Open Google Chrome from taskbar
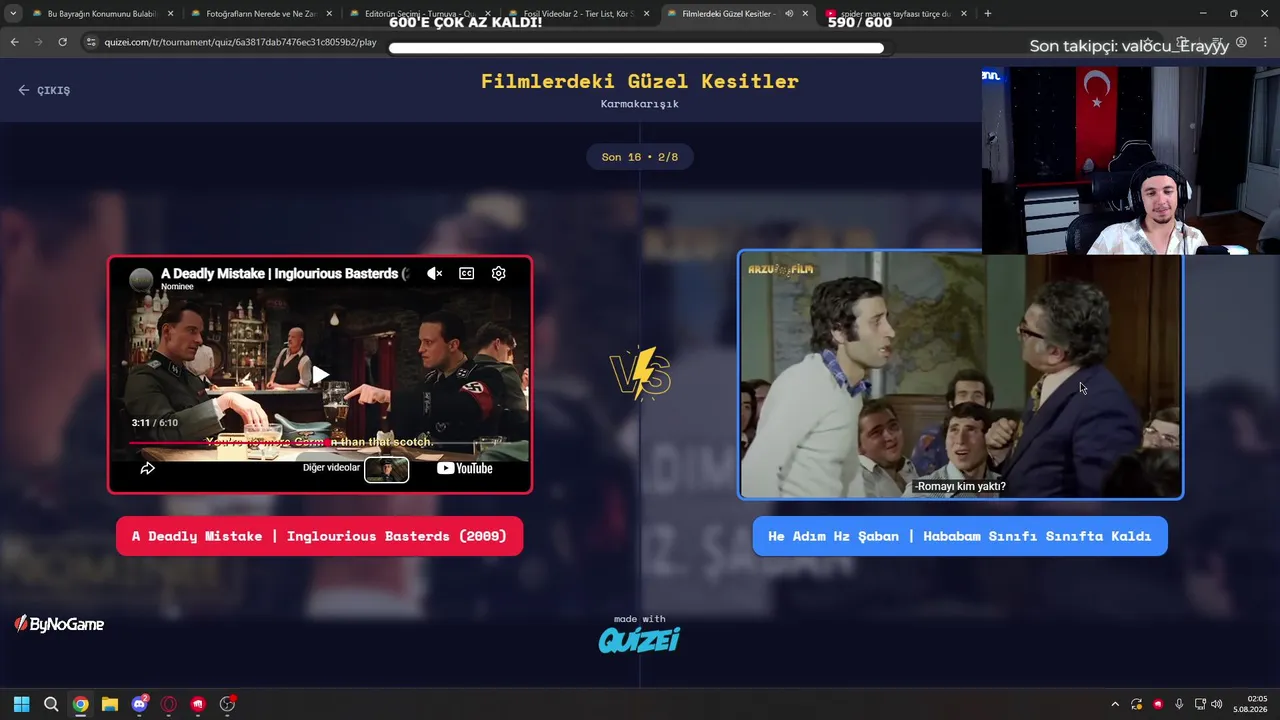Viewport: 1280px width, 720px height. [x=80, y=704]
